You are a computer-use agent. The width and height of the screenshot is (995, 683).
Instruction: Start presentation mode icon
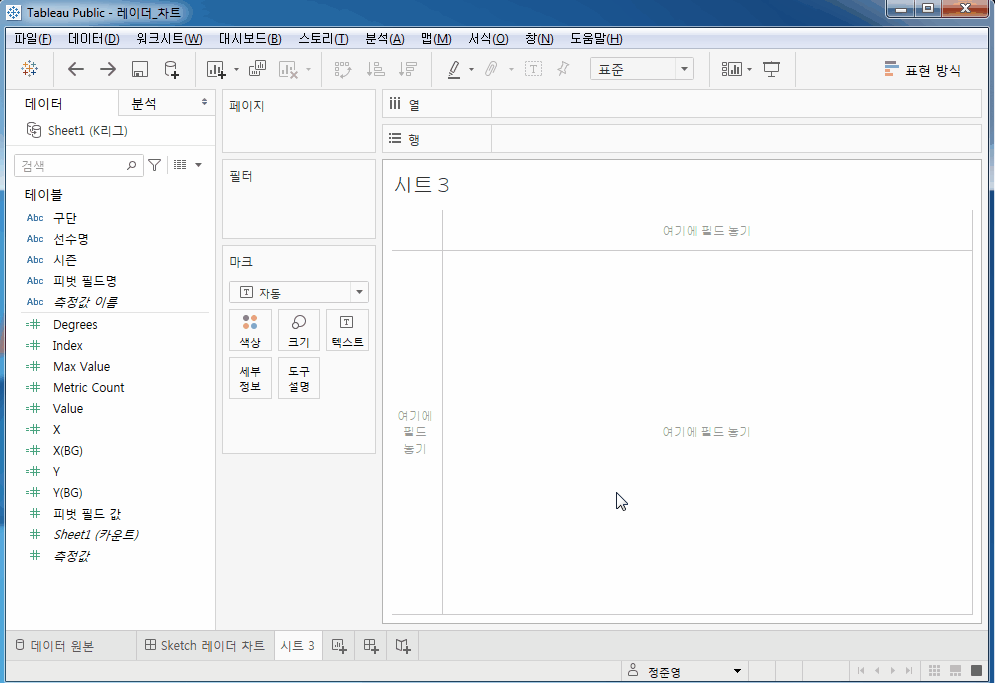point(772,69)
